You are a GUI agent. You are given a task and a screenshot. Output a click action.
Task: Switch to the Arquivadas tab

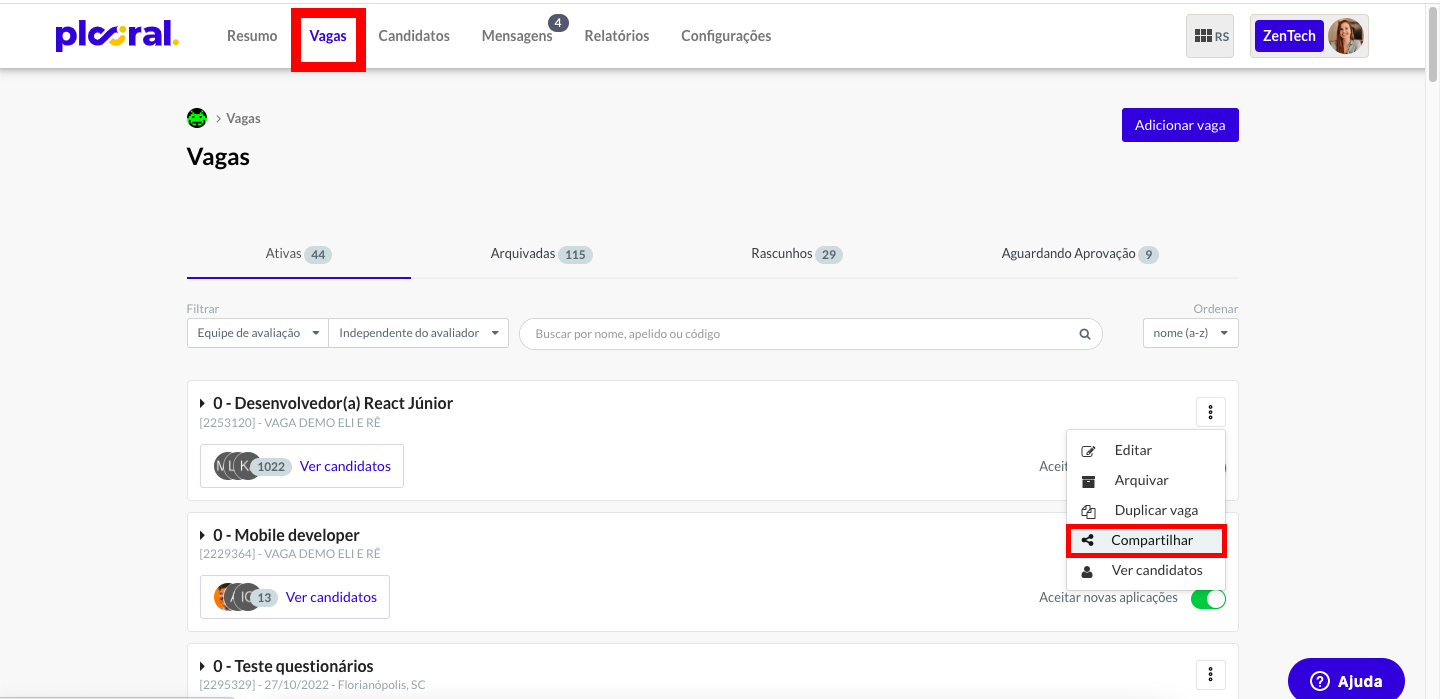coord(542,254)
